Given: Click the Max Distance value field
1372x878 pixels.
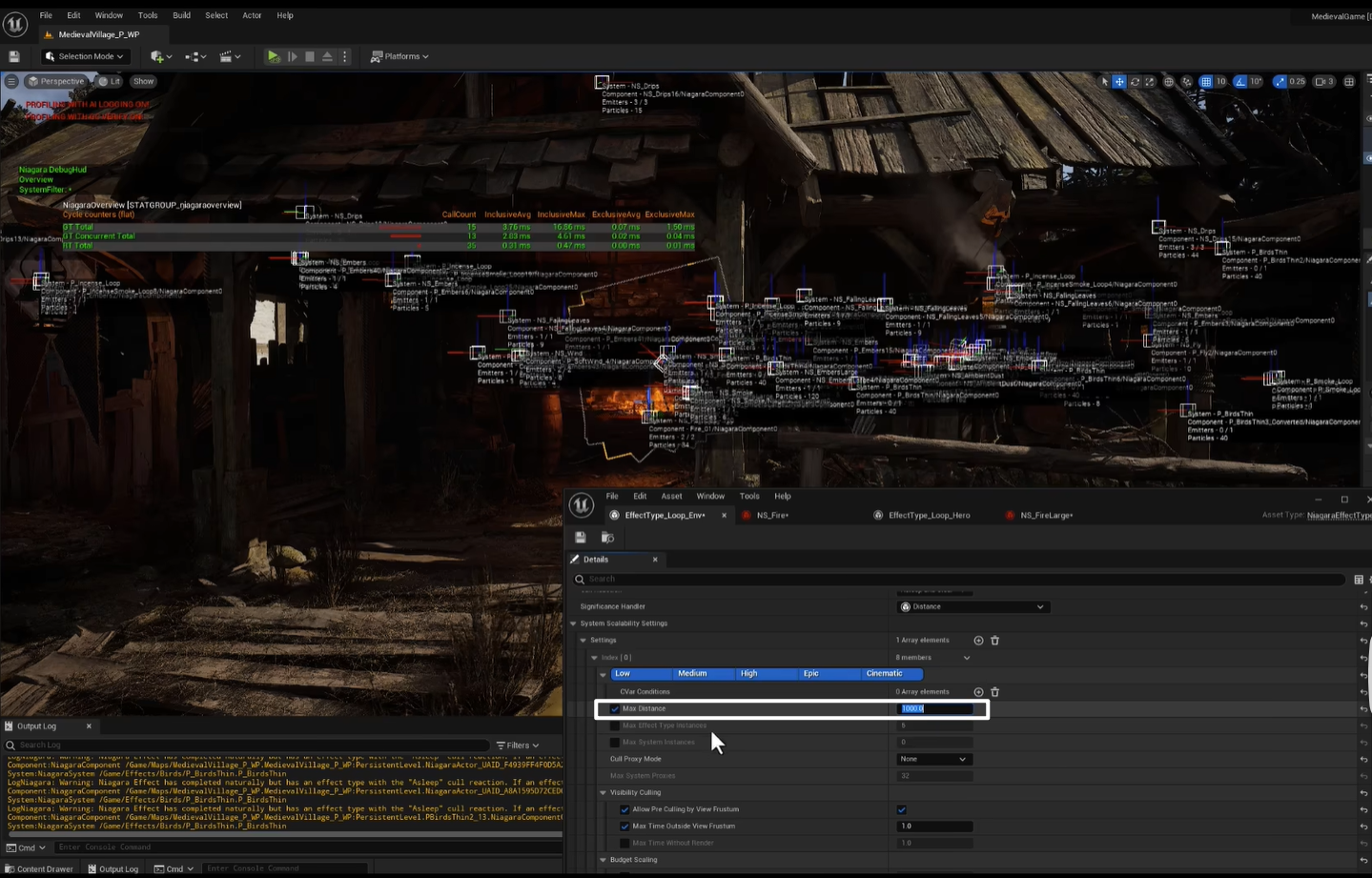Looking at the screenshot, I should pyautogui.click(x=935, y=709).
